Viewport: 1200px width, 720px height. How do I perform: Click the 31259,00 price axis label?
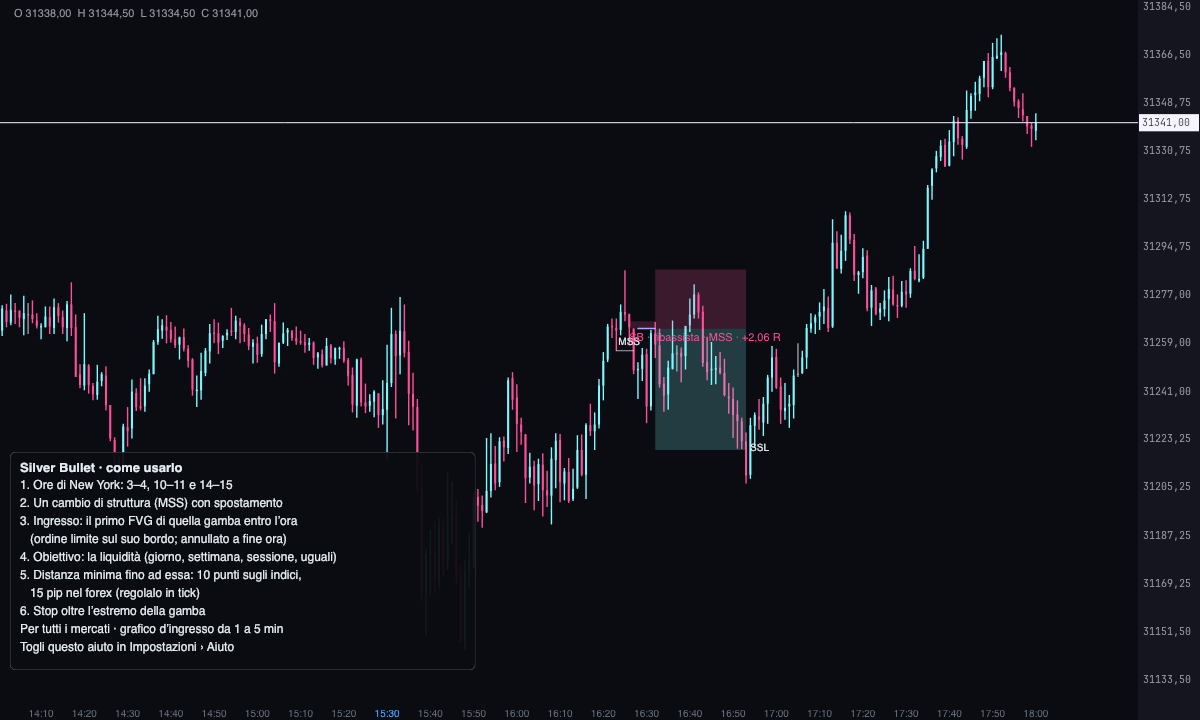pos(1166,342)
